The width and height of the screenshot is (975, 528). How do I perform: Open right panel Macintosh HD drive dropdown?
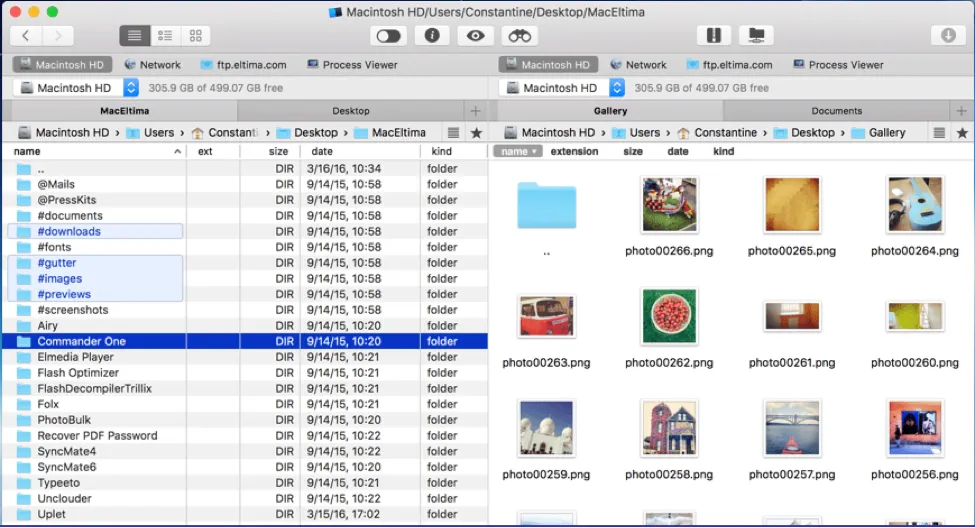click(616, 88)
